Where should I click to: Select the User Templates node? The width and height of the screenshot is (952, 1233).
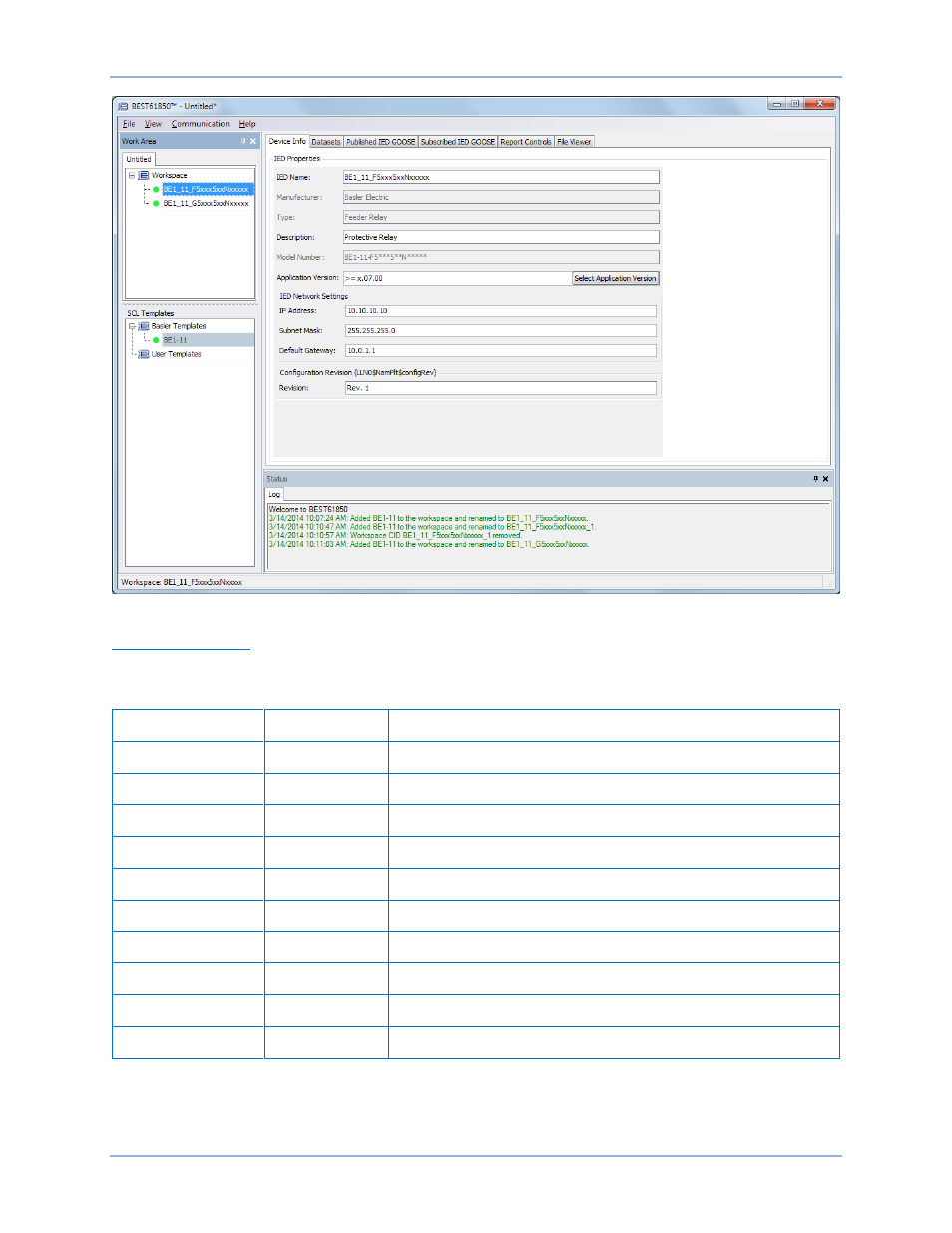(x=176, y=354)
